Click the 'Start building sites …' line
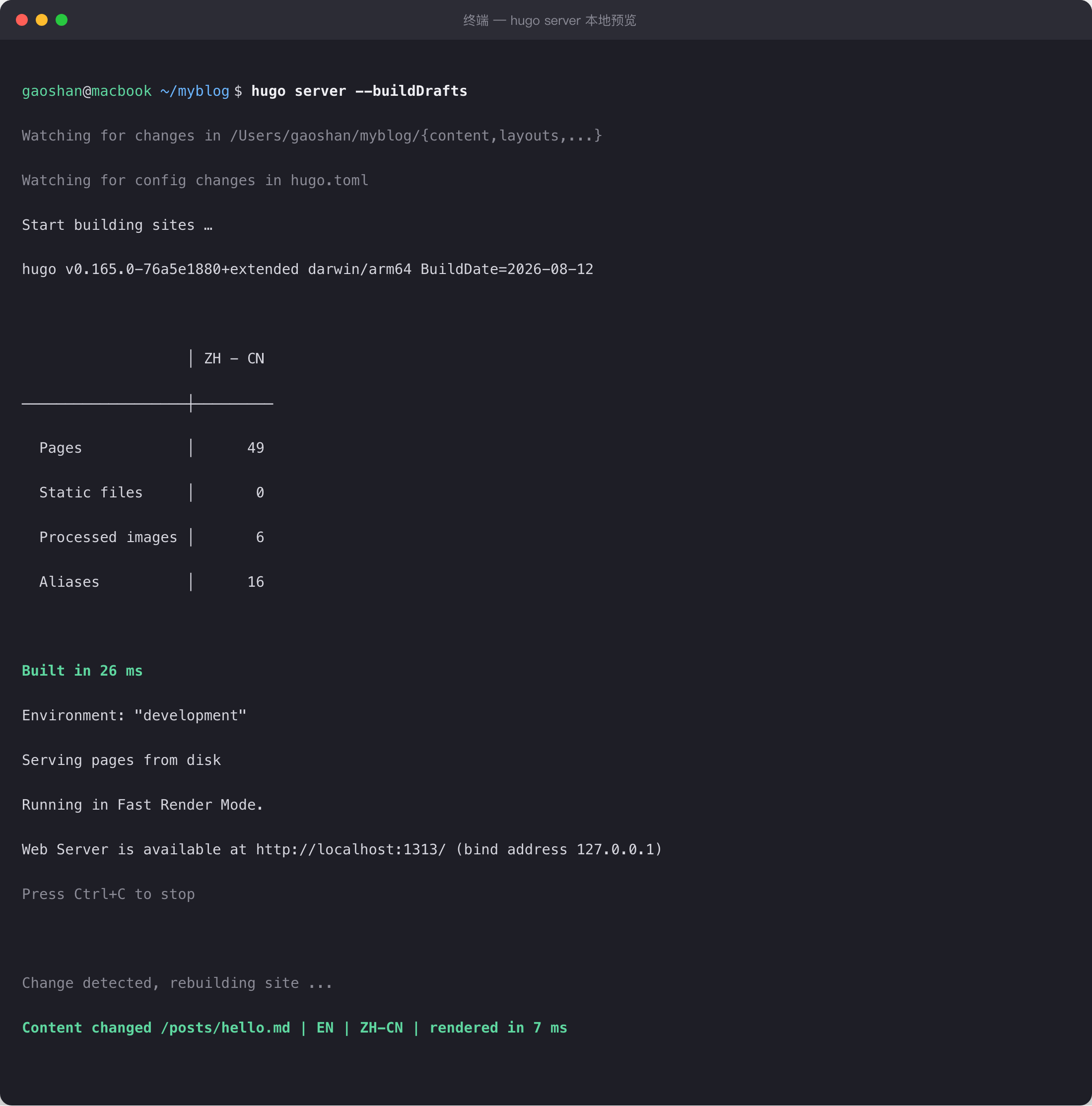 pyautogui.click(x=117, y=225)
